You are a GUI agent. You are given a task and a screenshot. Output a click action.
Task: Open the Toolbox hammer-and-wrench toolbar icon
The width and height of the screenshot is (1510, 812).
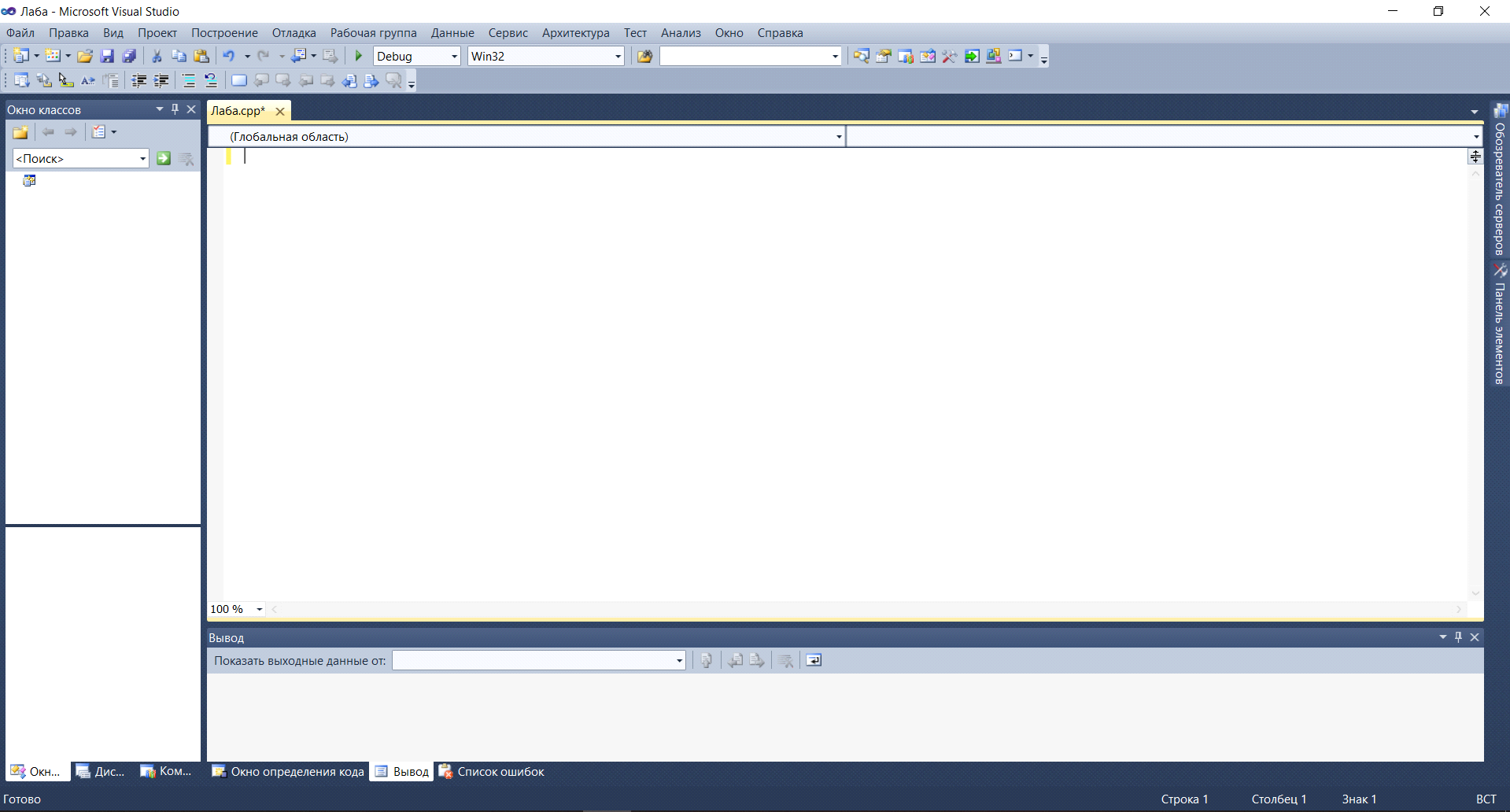click(950, 56)
